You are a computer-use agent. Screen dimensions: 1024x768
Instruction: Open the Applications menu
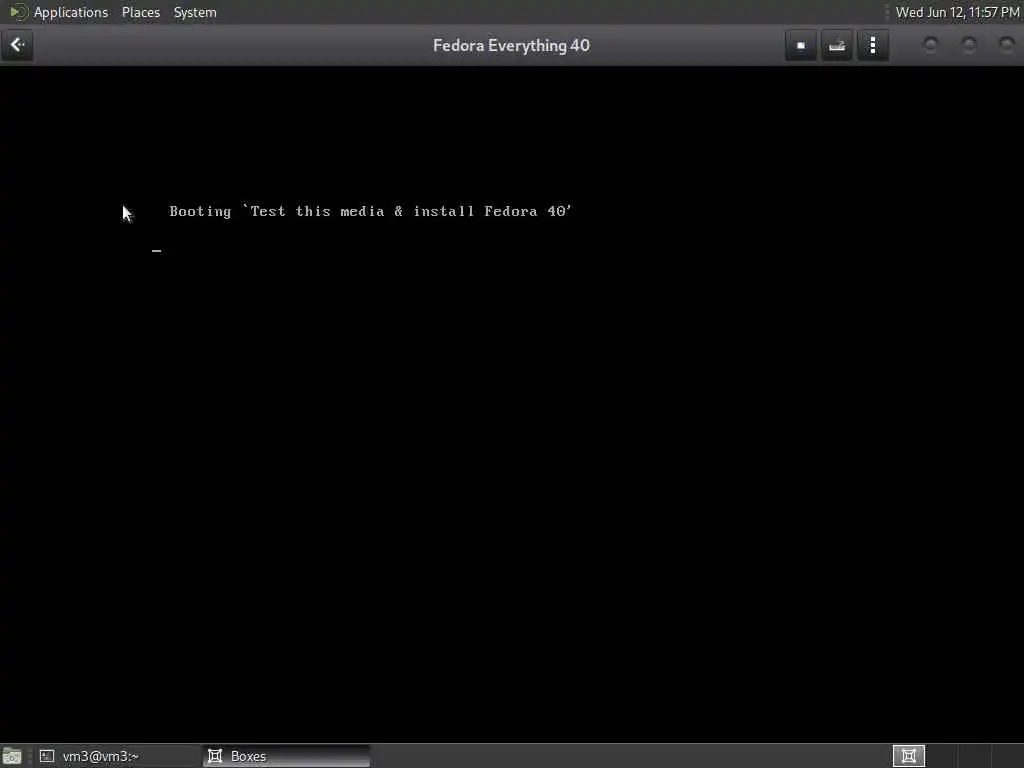tap(71, 12)
